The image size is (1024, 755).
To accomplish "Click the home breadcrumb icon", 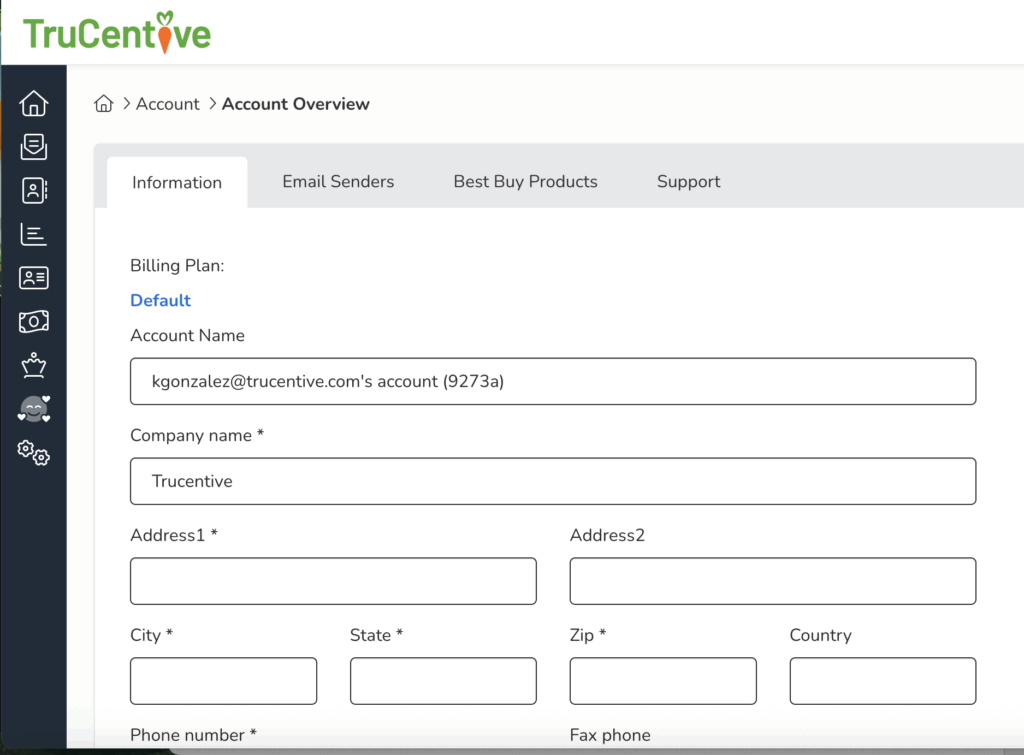I will [x=104, y=103].
